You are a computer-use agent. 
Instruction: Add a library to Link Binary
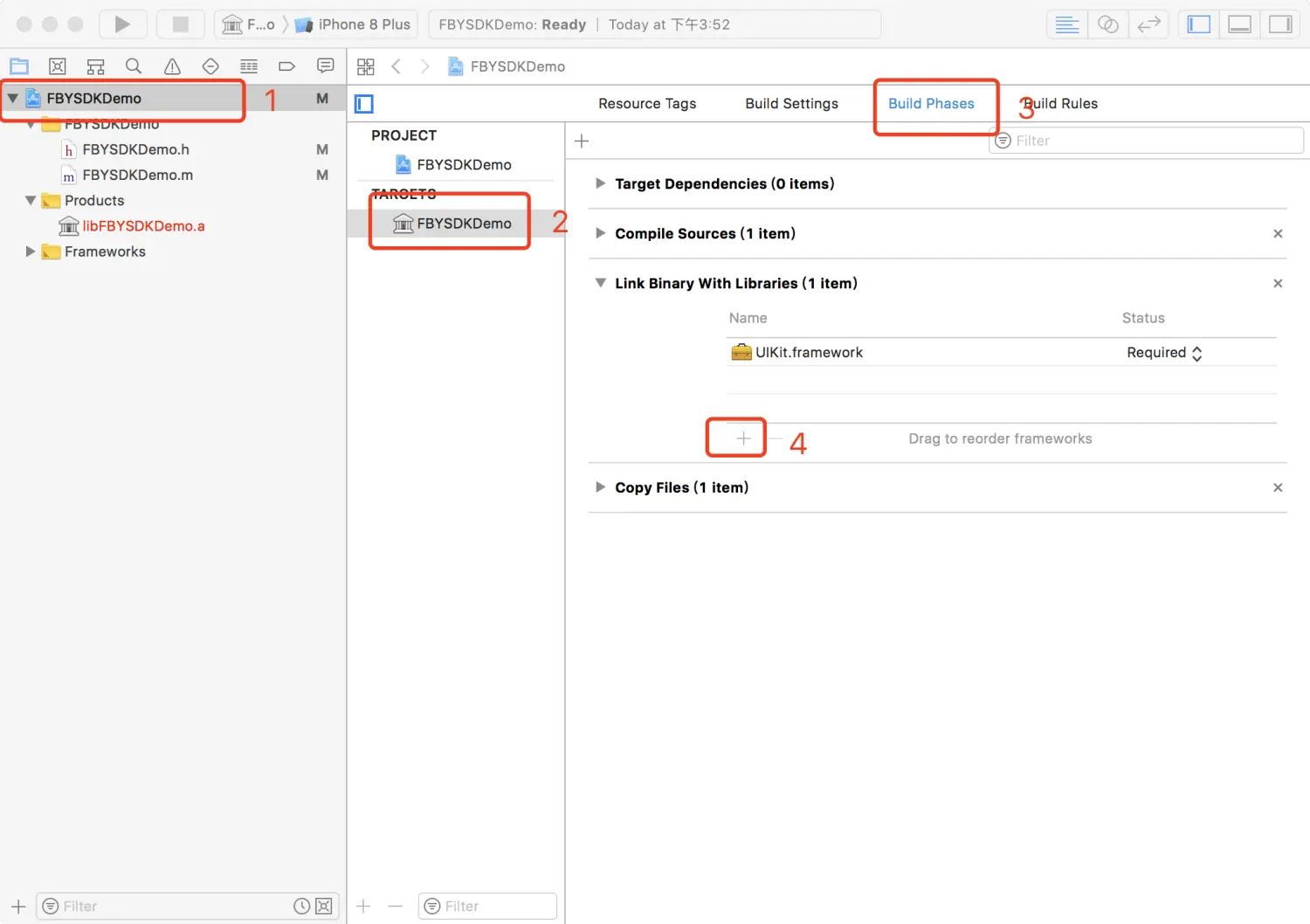pos(743,438)
